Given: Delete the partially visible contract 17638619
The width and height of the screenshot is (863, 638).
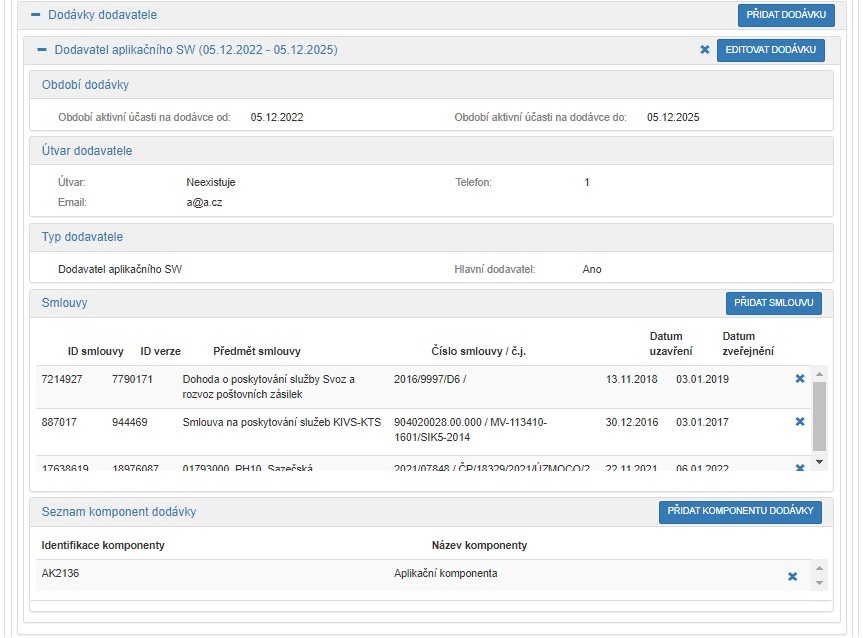Looking at the screenshot, I should pyautogui.click(x=799, y=467).
